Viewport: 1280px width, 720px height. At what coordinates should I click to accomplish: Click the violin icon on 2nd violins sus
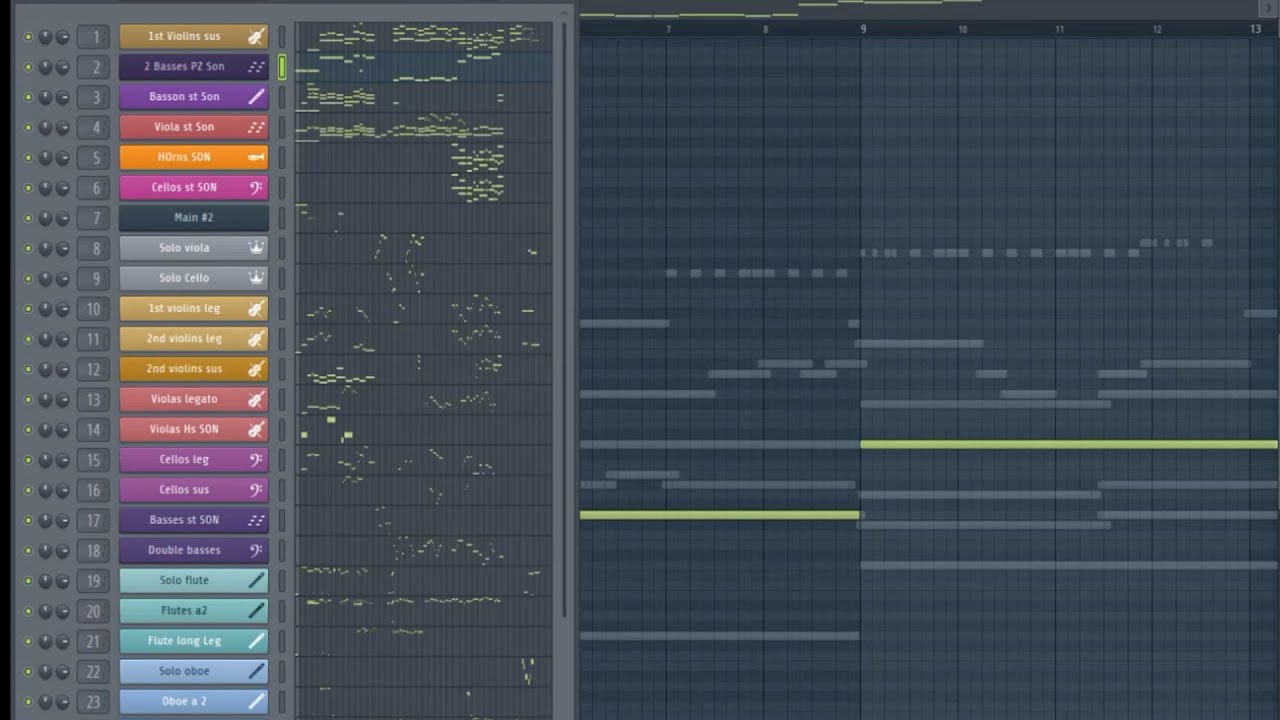[256, 369]
